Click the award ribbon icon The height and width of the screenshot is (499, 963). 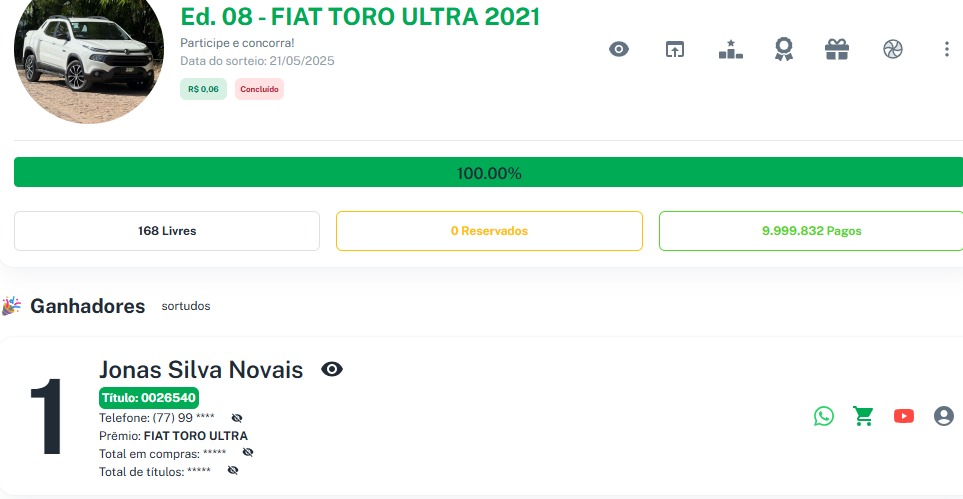[x=784, y=49]
